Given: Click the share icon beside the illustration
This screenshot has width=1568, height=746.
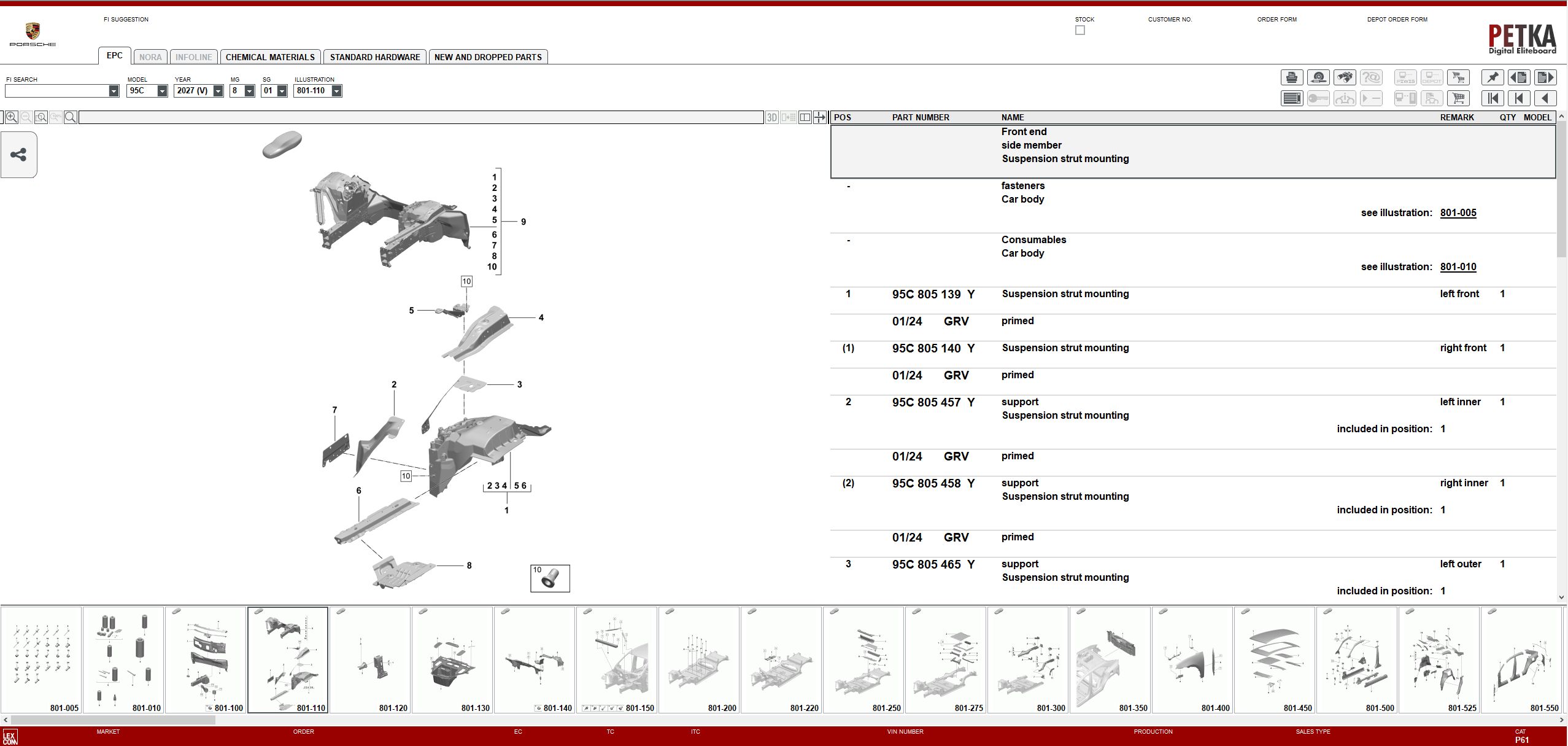Looking at the screenshot, I should point(18,155).
